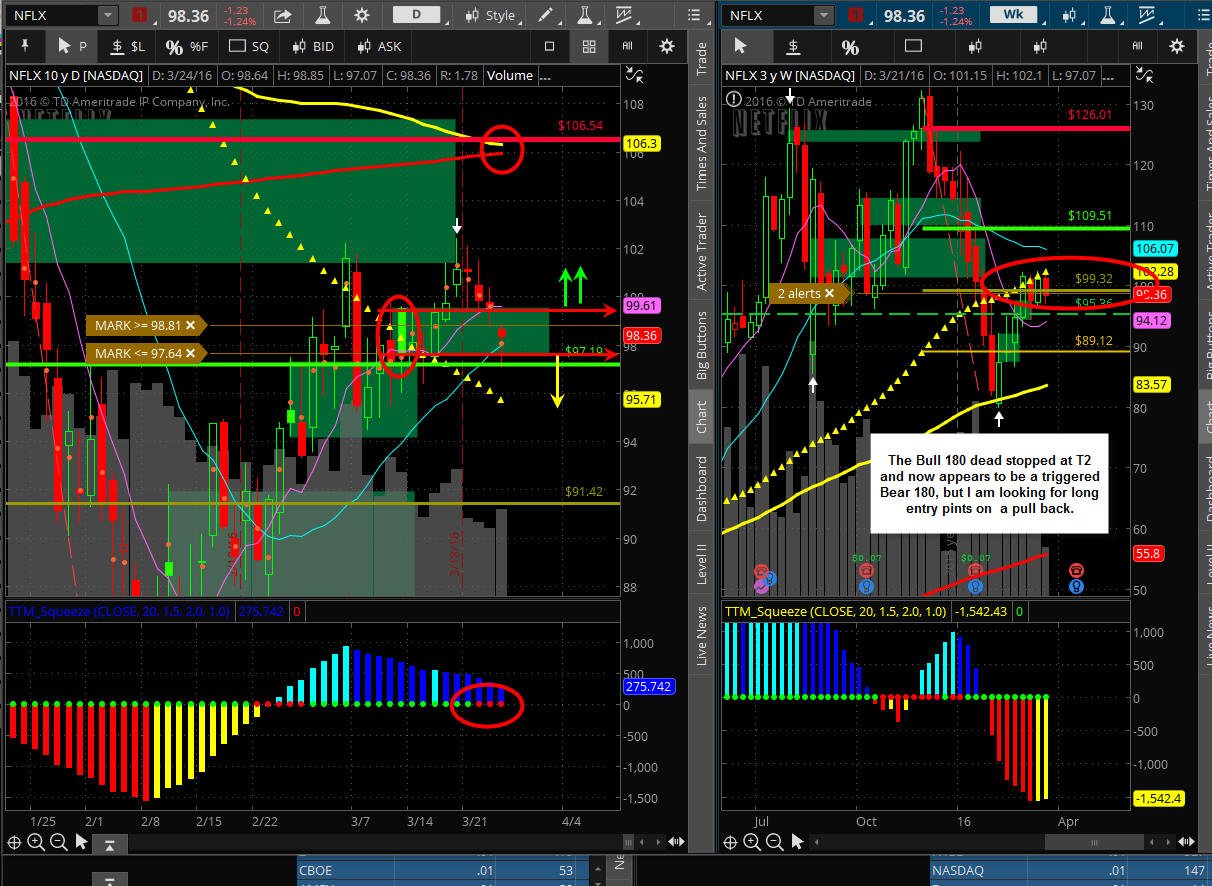Open drawing toolbar settings gear in left chart
The width and height of the screenshot is (1212, 886).
[x=667, y=46]
